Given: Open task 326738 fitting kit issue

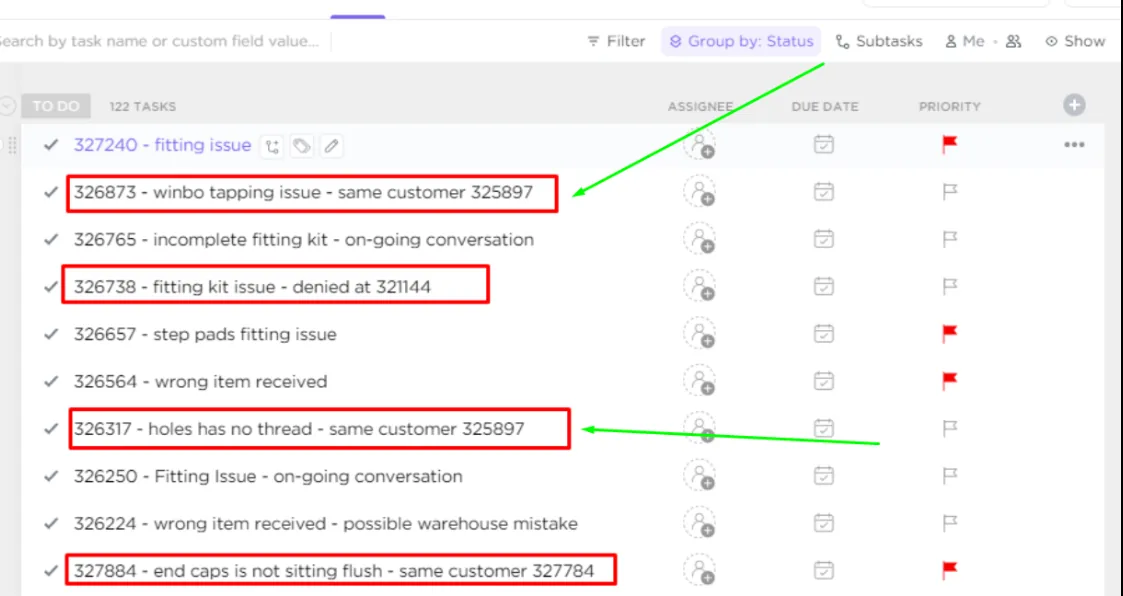Looking at the screenshot, I should pyautogui.click(x=252, y=287).
